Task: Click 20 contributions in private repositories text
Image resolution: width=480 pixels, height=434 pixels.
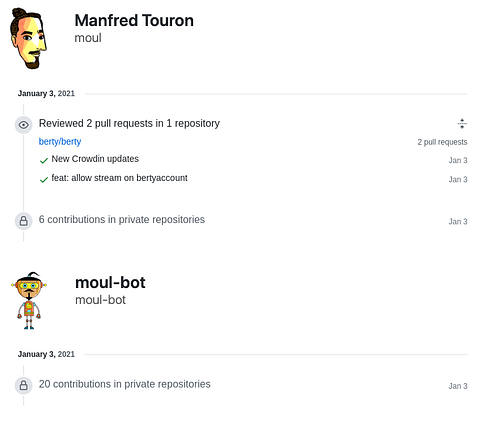Action: click(125, 384)
